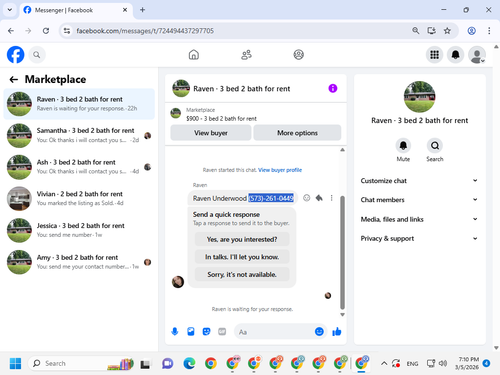Expand Chat members section
This screenshot has width=500, height=375.
tap(419, 200)
